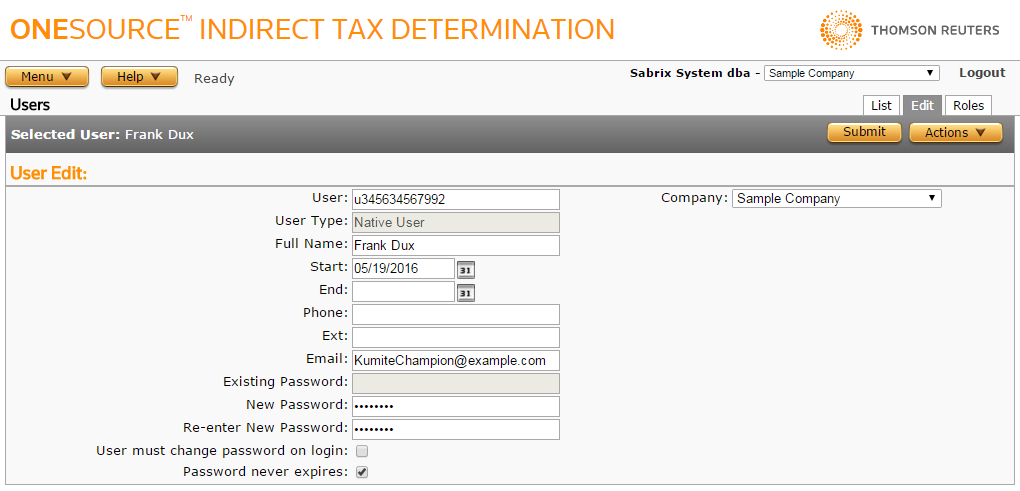
Task: Open the End date calendar picker
Action: pyautogui.click(x=466, y=292)
